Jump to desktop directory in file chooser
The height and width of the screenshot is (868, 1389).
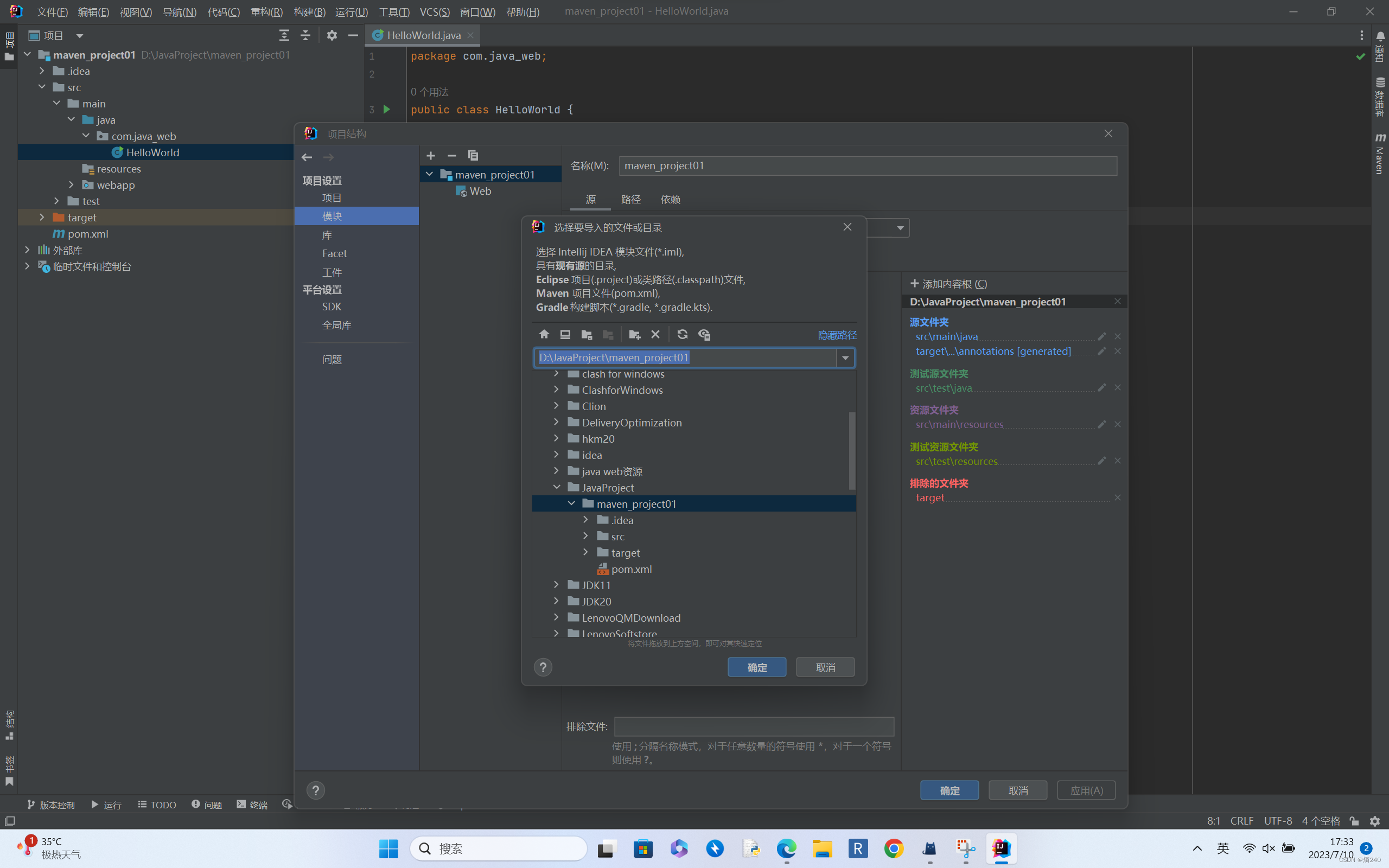coord(565,334)
